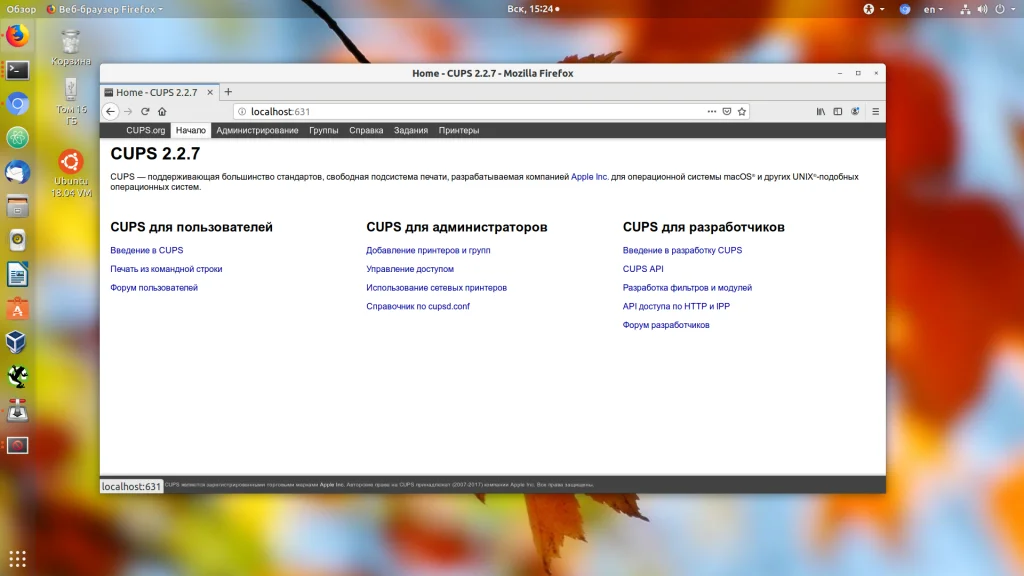
Task: Open LibreOffice Writer in dock
Action: click(18, 275)
